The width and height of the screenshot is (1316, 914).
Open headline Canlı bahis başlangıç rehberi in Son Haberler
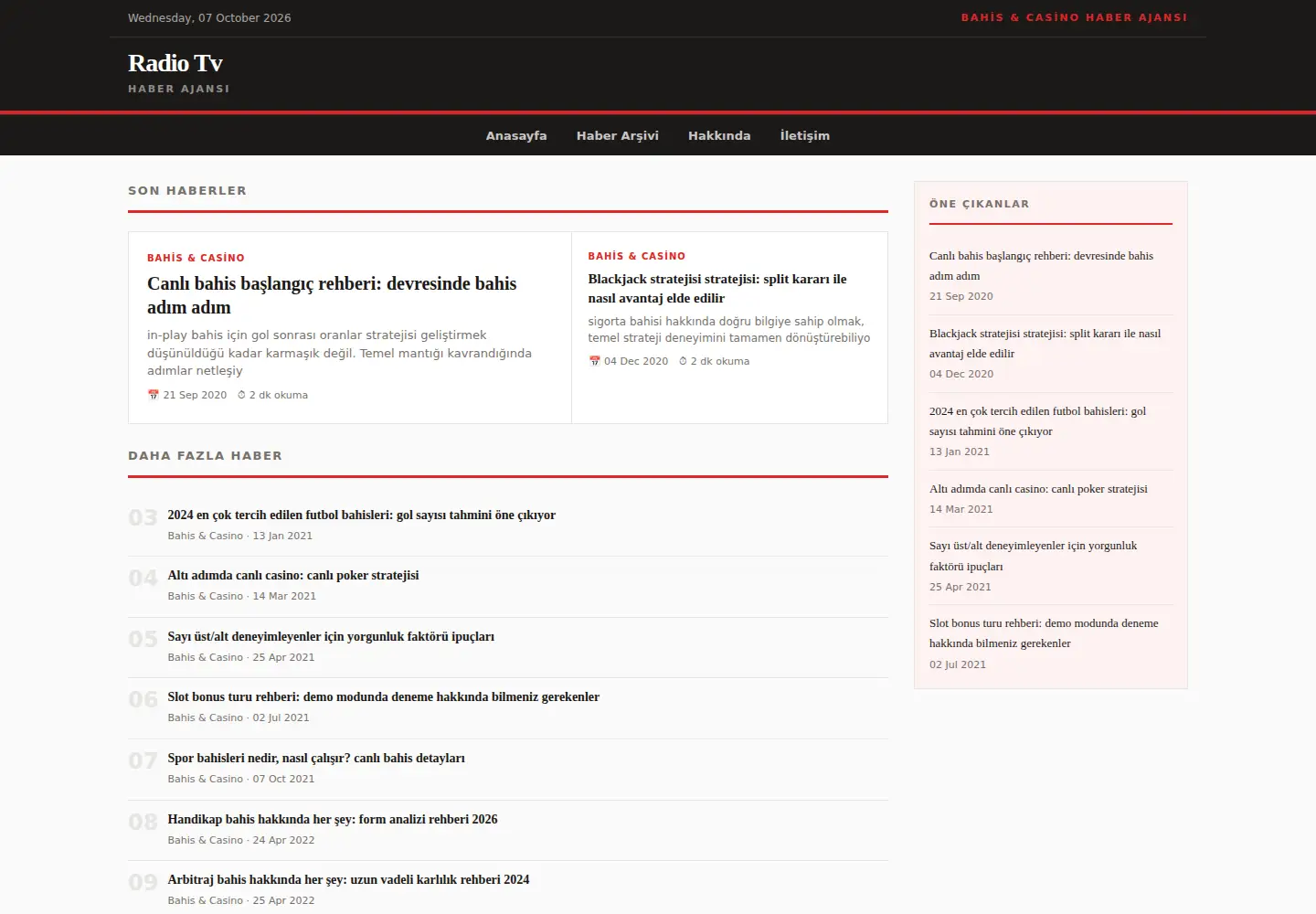[x=332, y=295]
